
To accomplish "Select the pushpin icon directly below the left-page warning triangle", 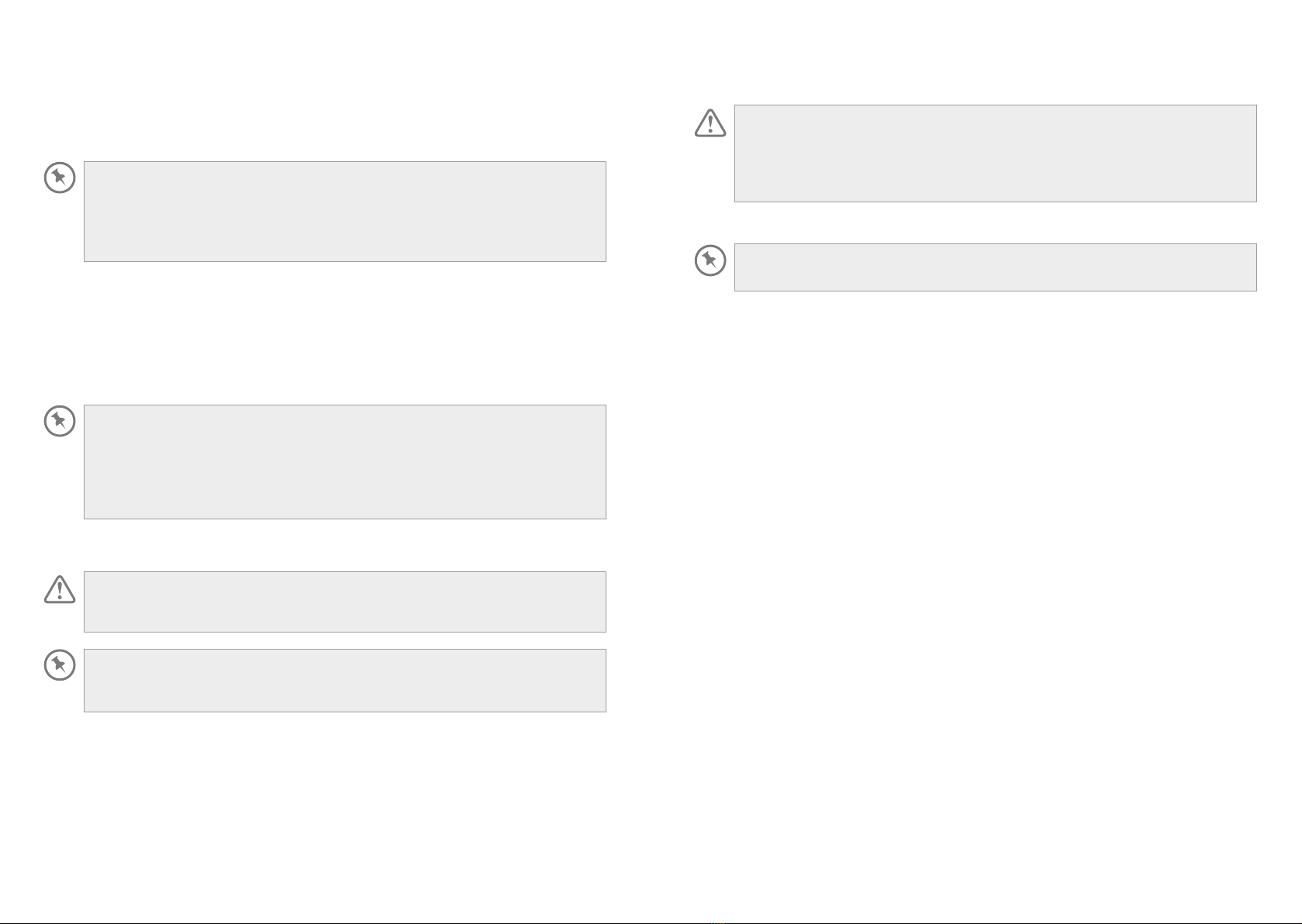I will pos(60,665).
